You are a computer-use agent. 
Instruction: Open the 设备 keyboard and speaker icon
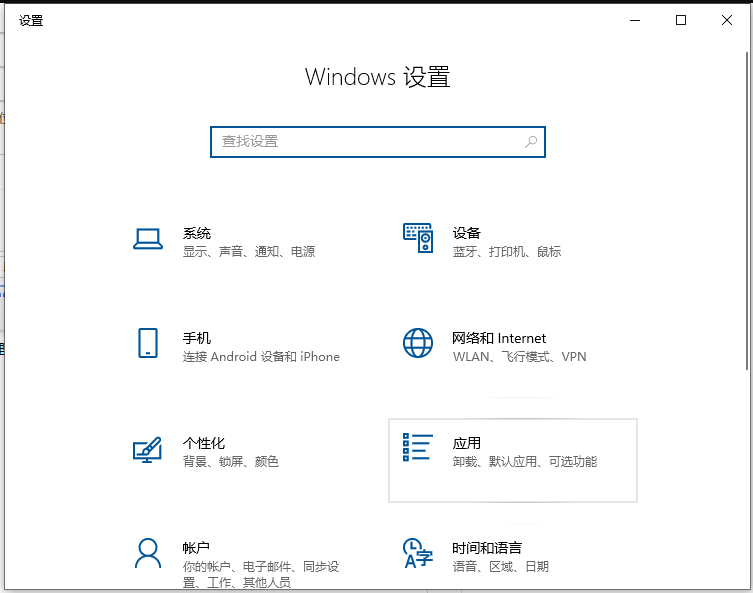[418, 238]
